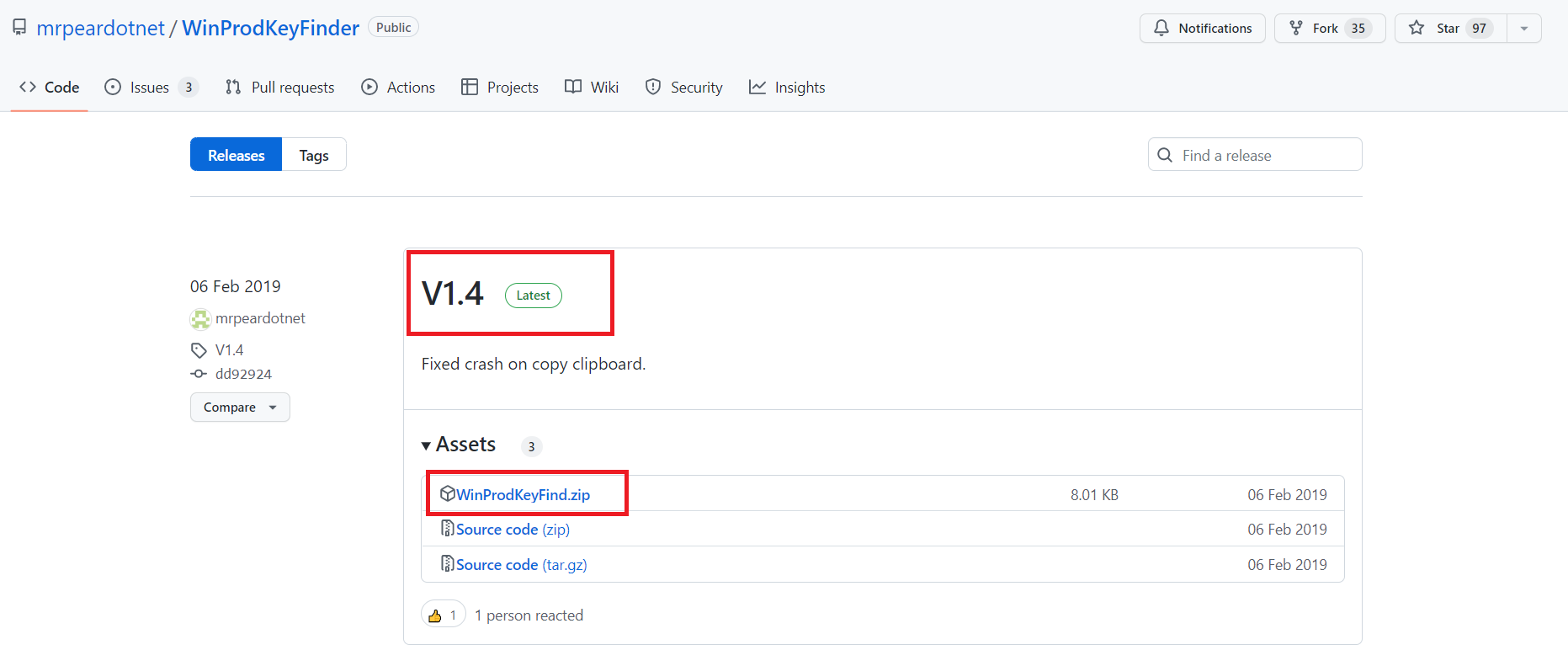
Task: Open the Issues tab
Action: coord(151,88)
